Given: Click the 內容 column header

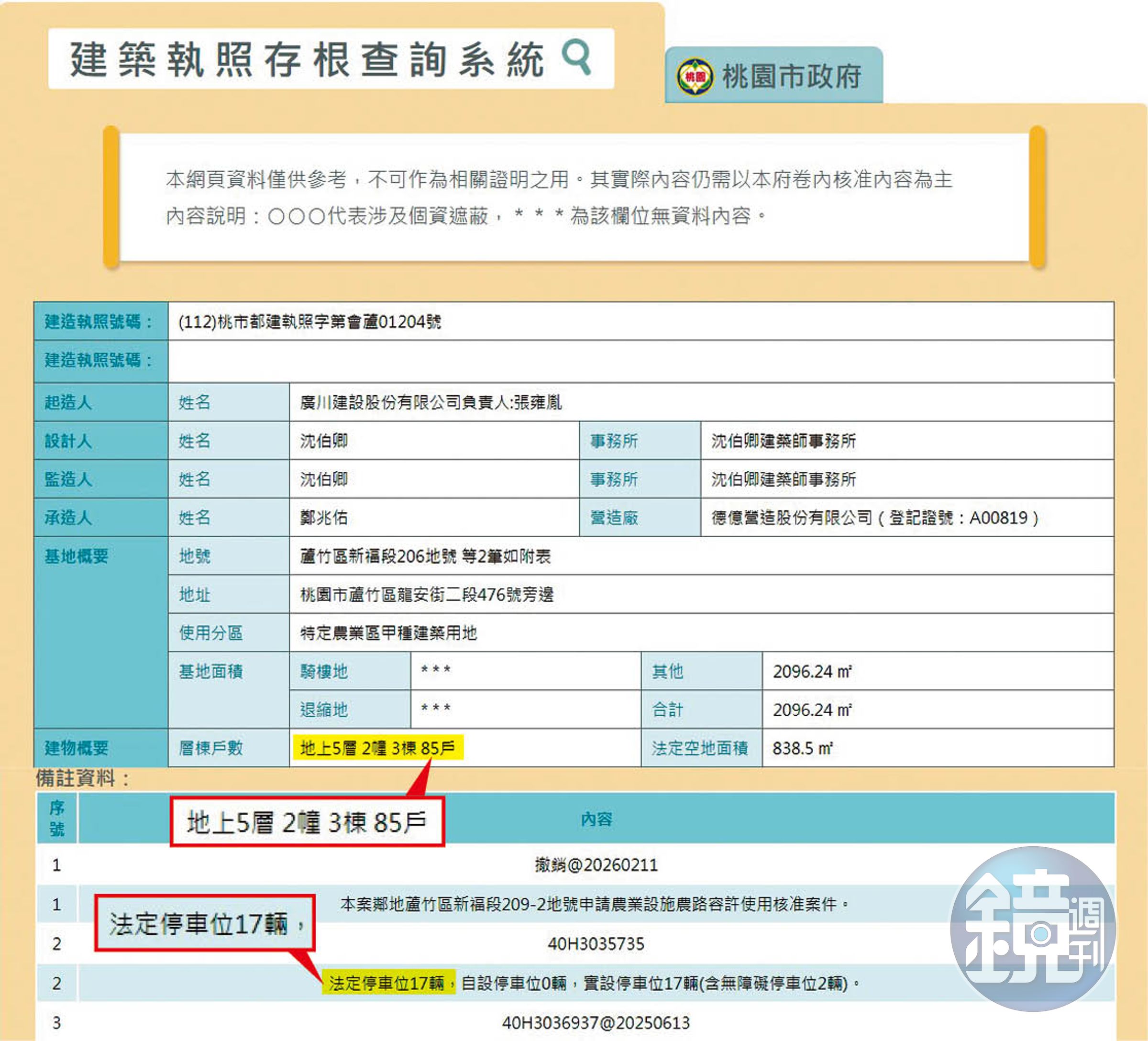Looking at the screenshot, I should tap(596, 819).
